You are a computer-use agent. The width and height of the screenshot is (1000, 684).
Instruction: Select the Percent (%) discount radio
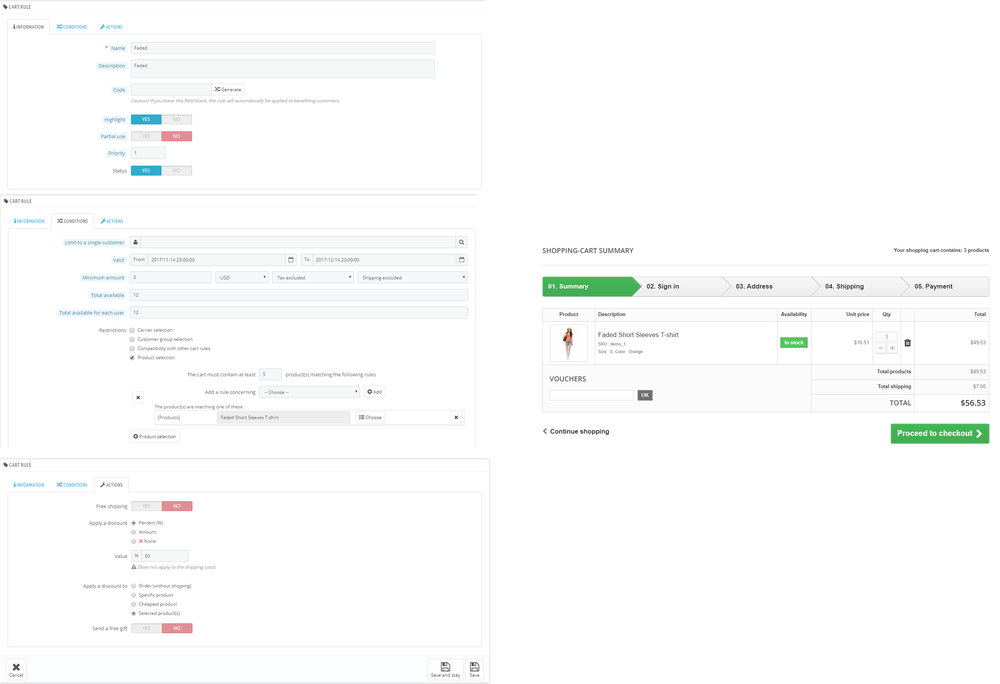pyautogui.click(x=133, y=523)
